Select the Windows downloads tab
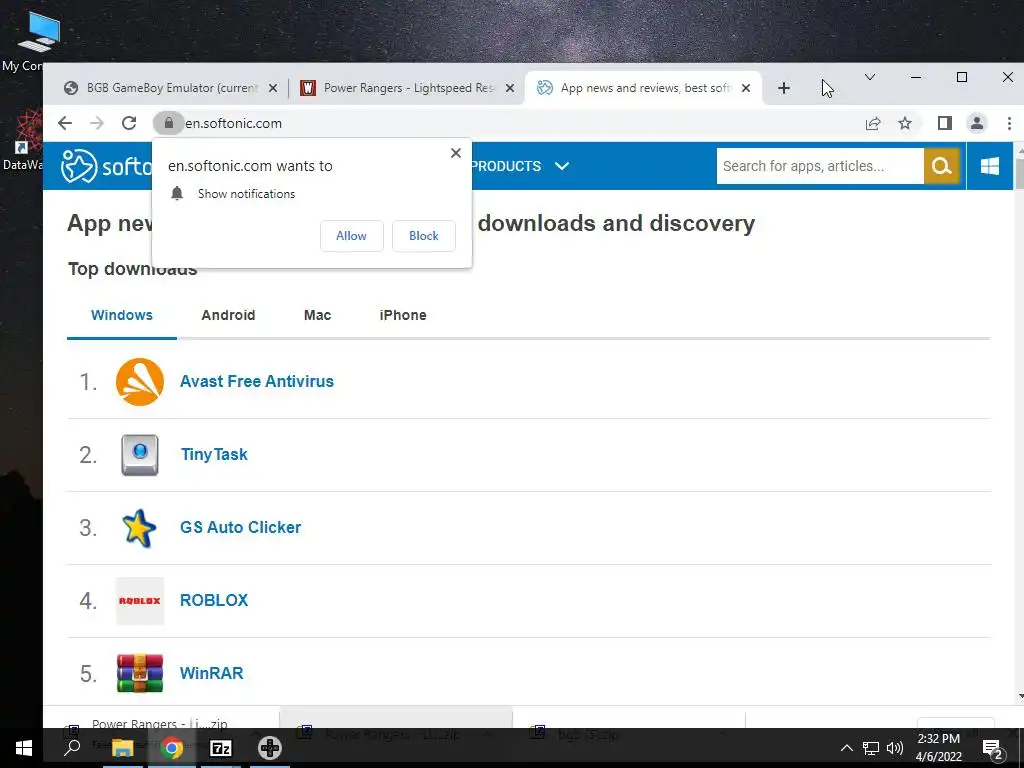This screenshot has height=768, width=1024. click(x=121, y=315)
